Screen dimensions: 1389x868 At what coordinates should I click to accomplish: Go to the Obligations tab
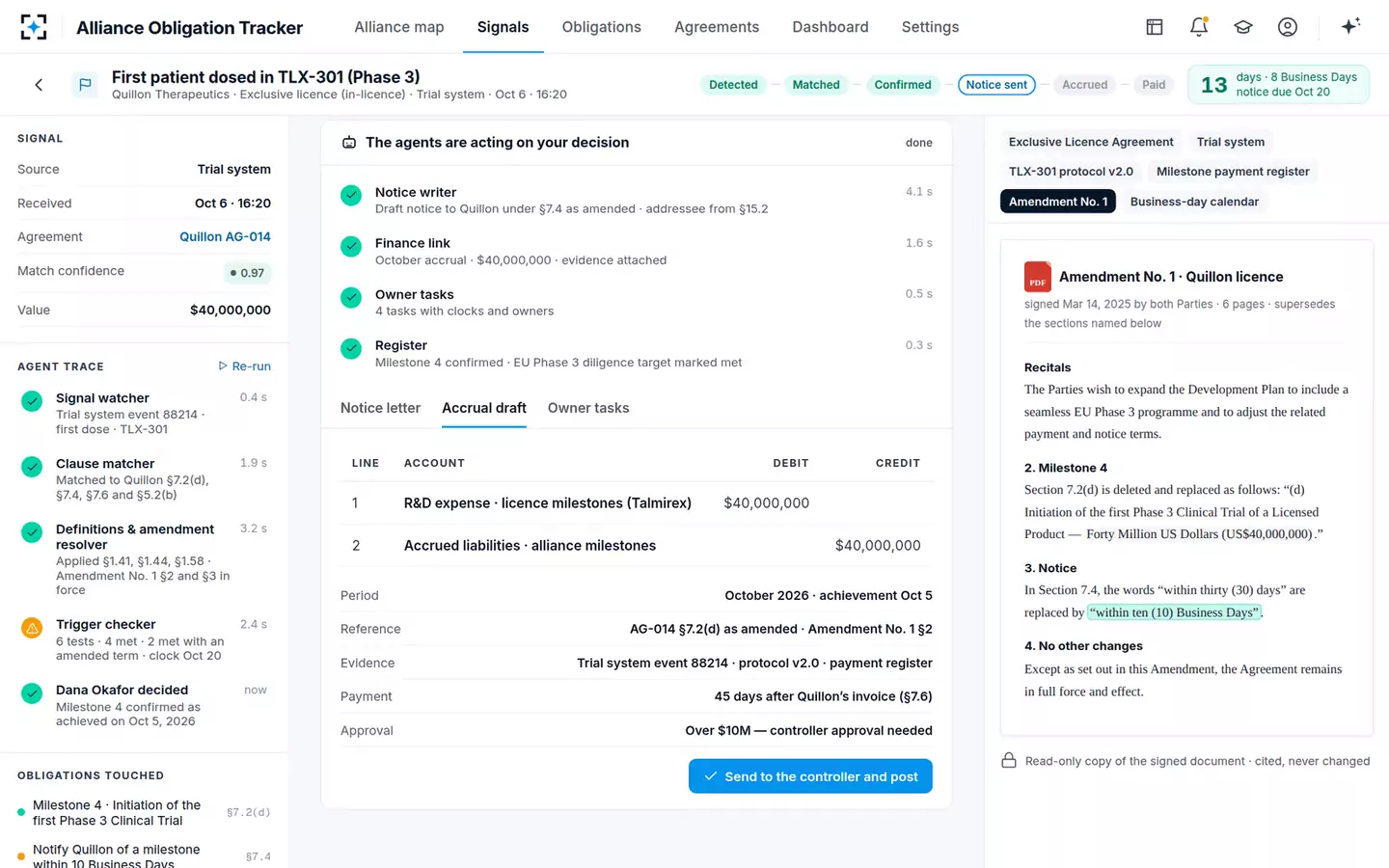click(601, 27)
